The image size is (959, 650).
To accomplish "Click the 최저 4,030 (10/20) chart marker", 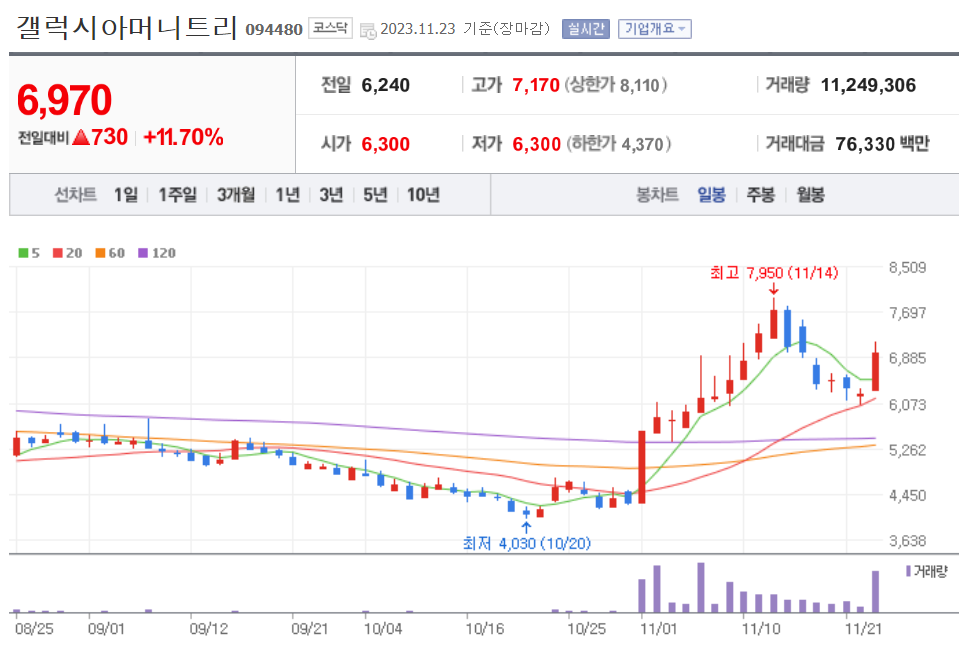I will (x=527, y=543).
